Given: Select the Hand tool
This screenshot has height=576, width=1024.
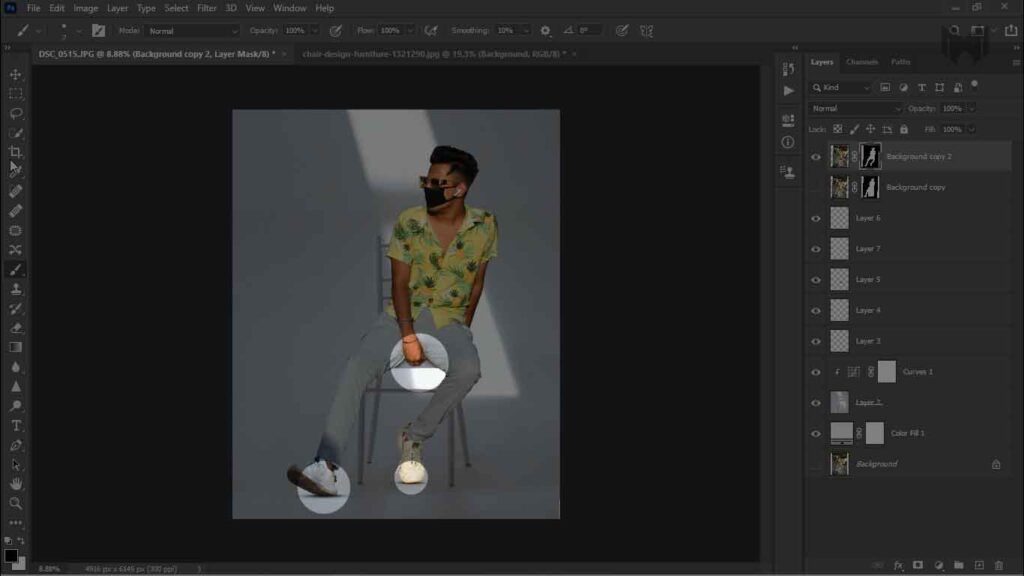Looking at the screenshot, I should coord(16,484).
